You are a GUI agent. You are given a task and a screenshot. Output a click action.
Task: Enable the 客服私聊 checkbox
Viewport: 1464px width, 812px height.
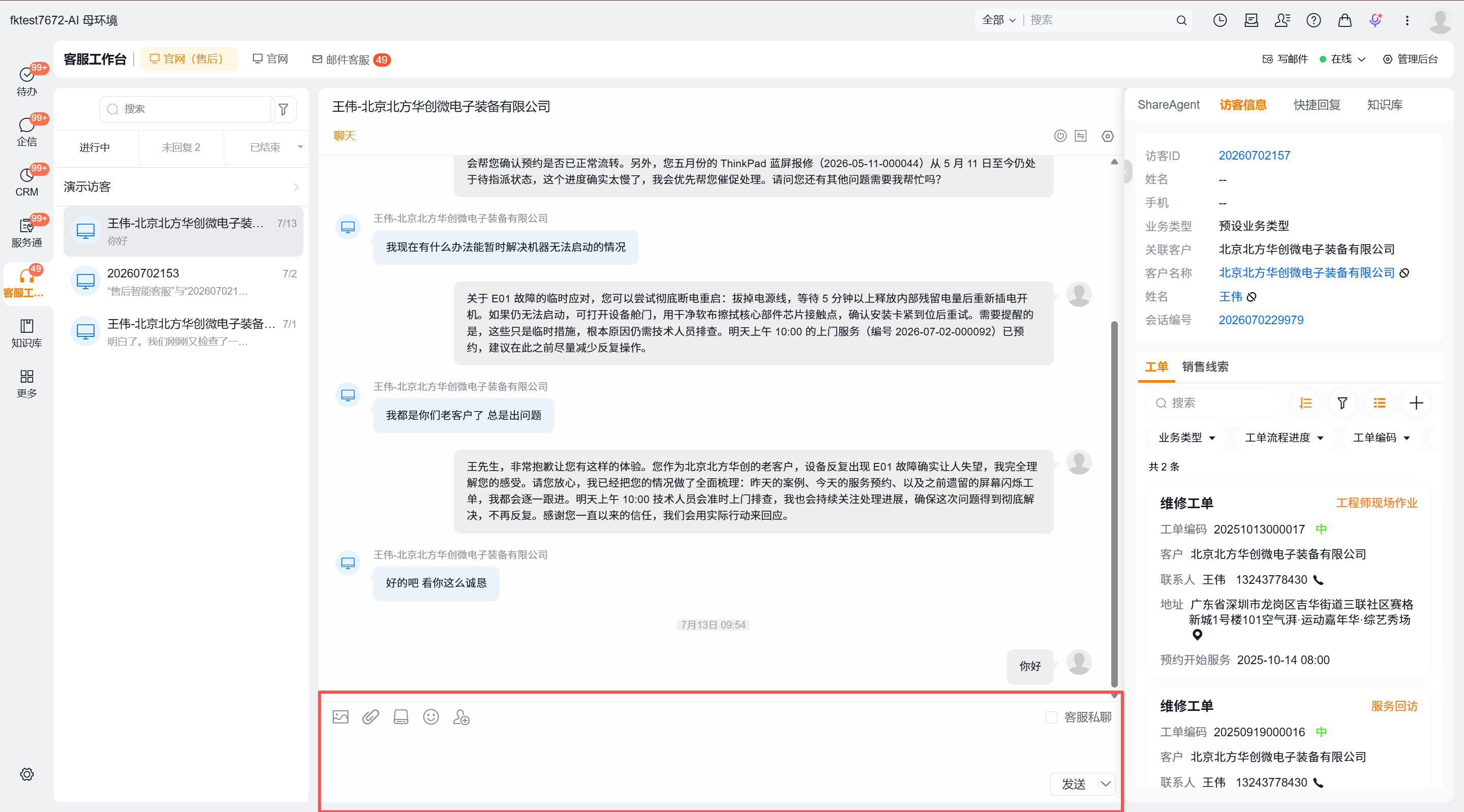[1051, 717]
